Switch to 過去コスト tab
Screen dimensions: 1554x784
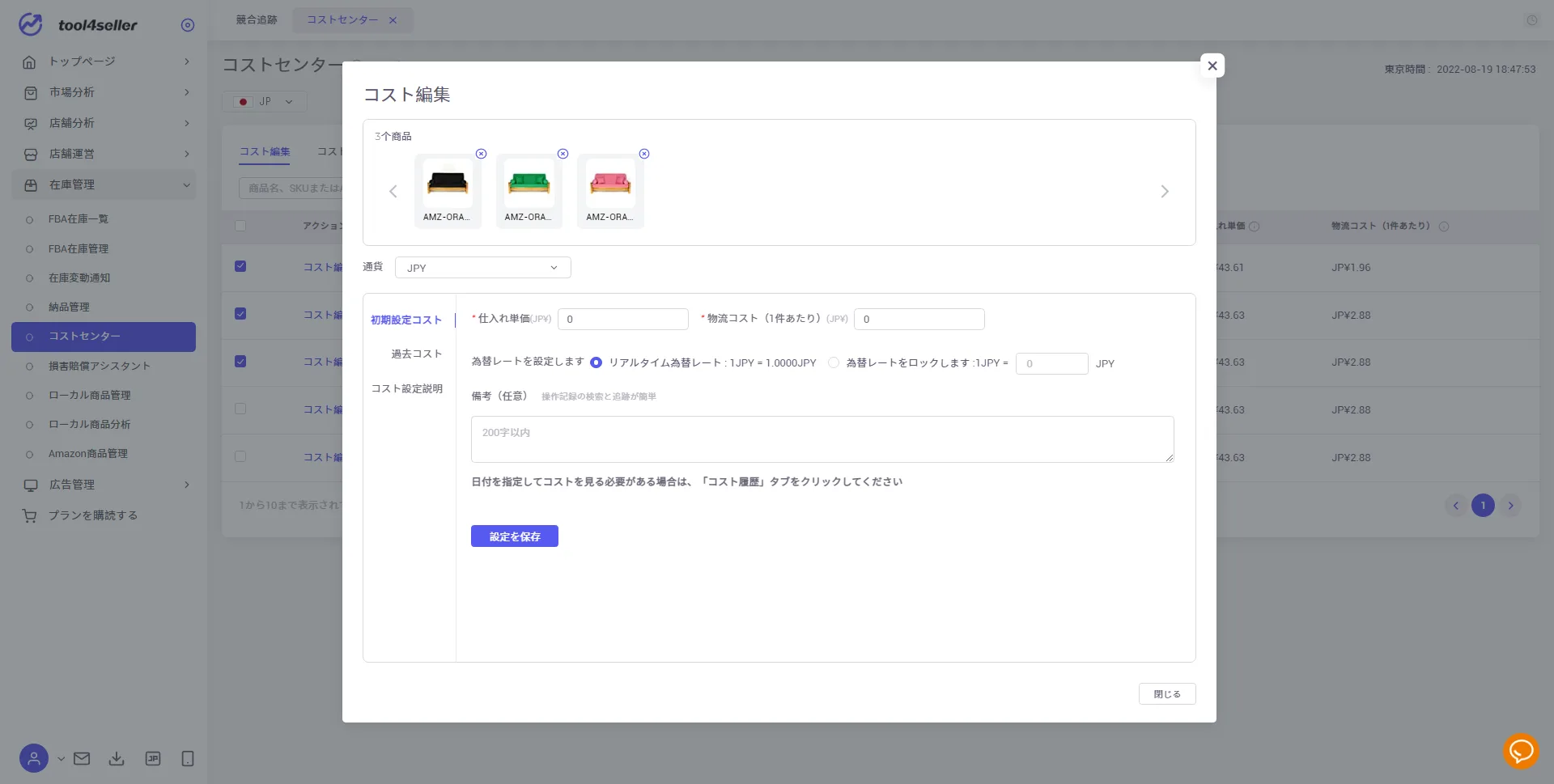tap(416, 354)
